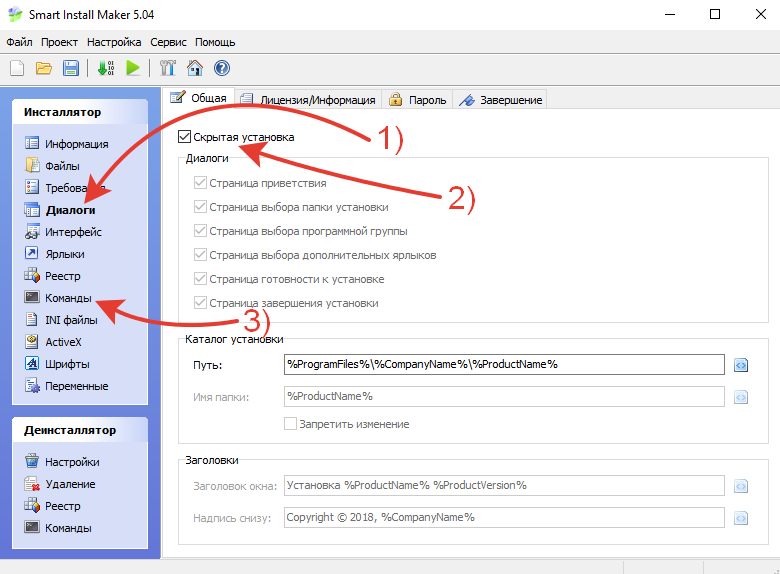
Task: Toggle Страница выбора папки установки checkbox
Action: click(200, 206)
